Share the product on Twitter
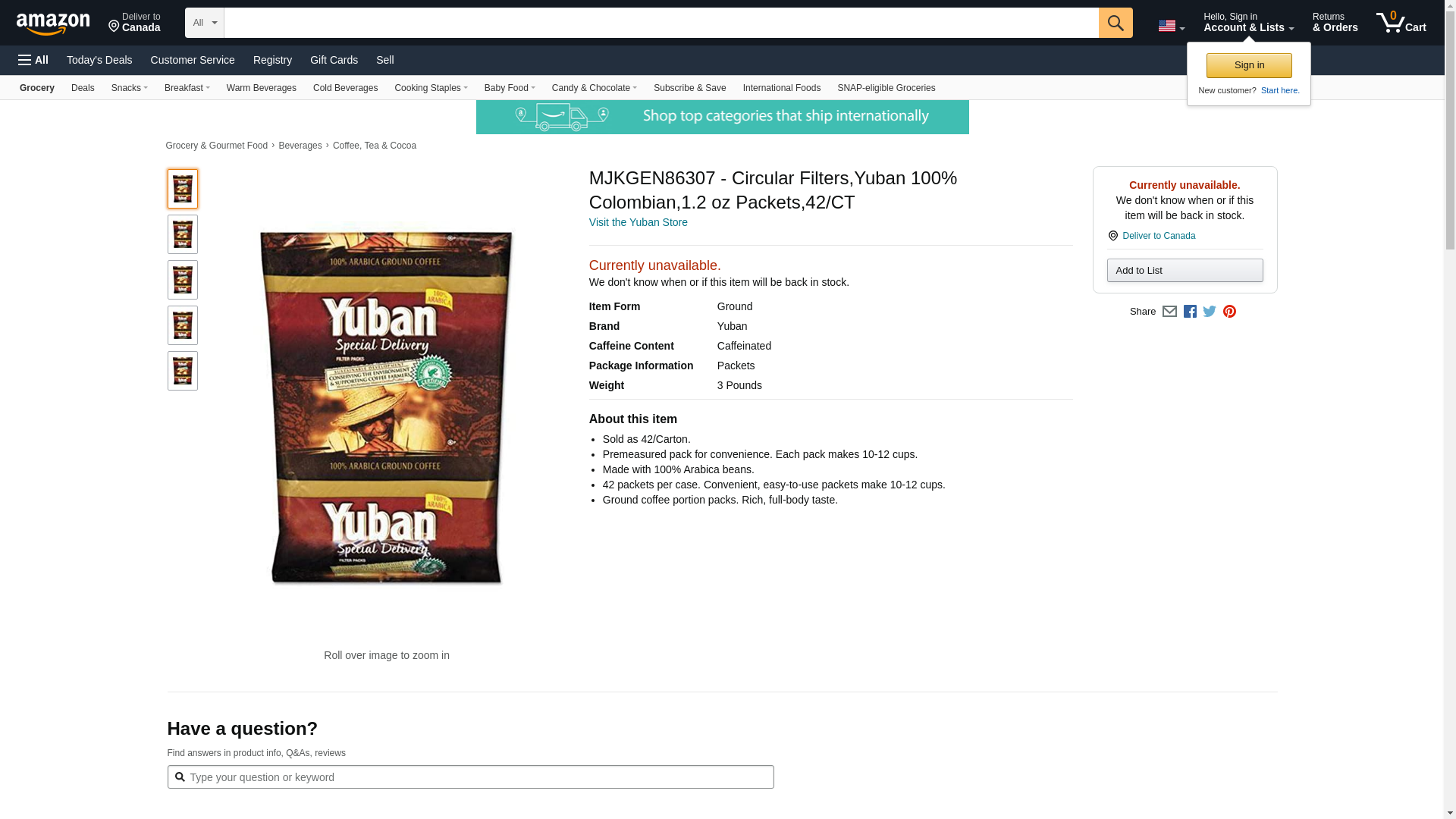 [1210, 312]
